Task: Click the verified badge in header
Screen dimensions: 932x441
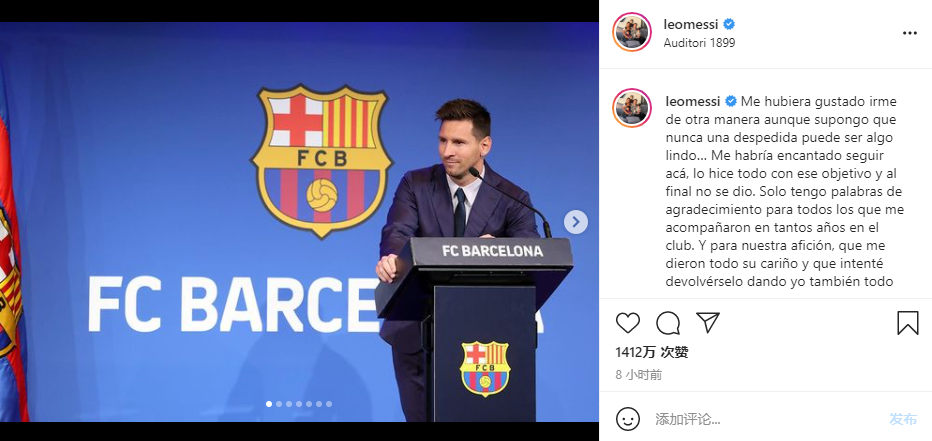Action: (x=729, y=24)
